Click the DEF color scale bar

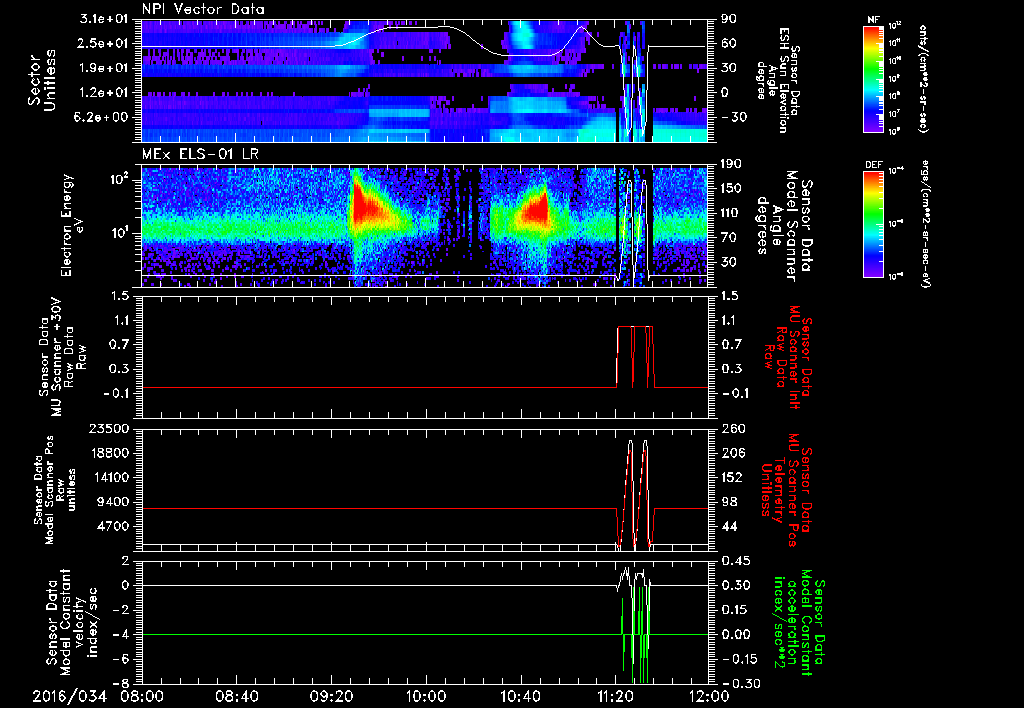pyautogui.click(x=873, y=223)
